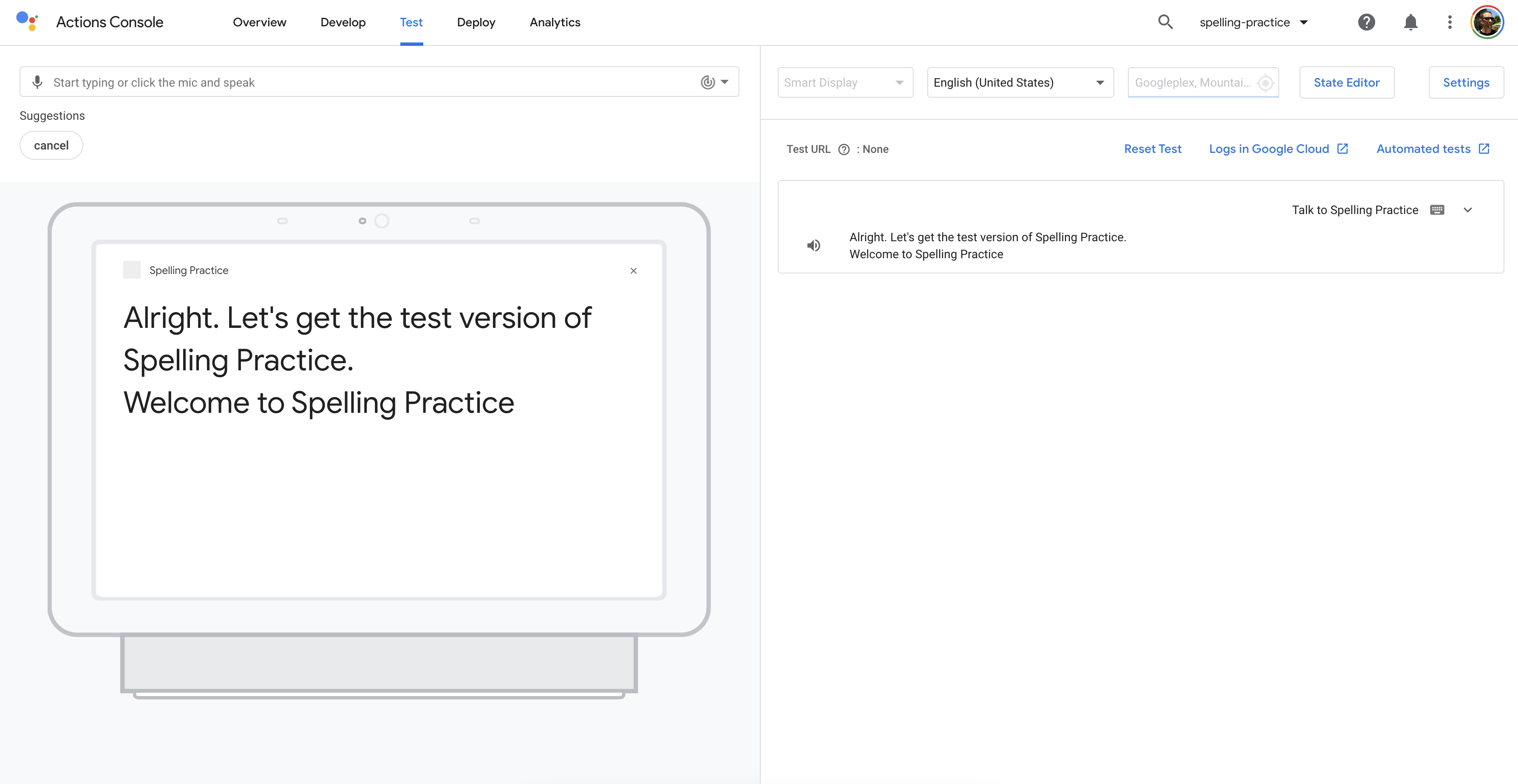Viewport: 1518px width, 784px height.
Task: Click the Test URL help icon
Action: point(844,149)
